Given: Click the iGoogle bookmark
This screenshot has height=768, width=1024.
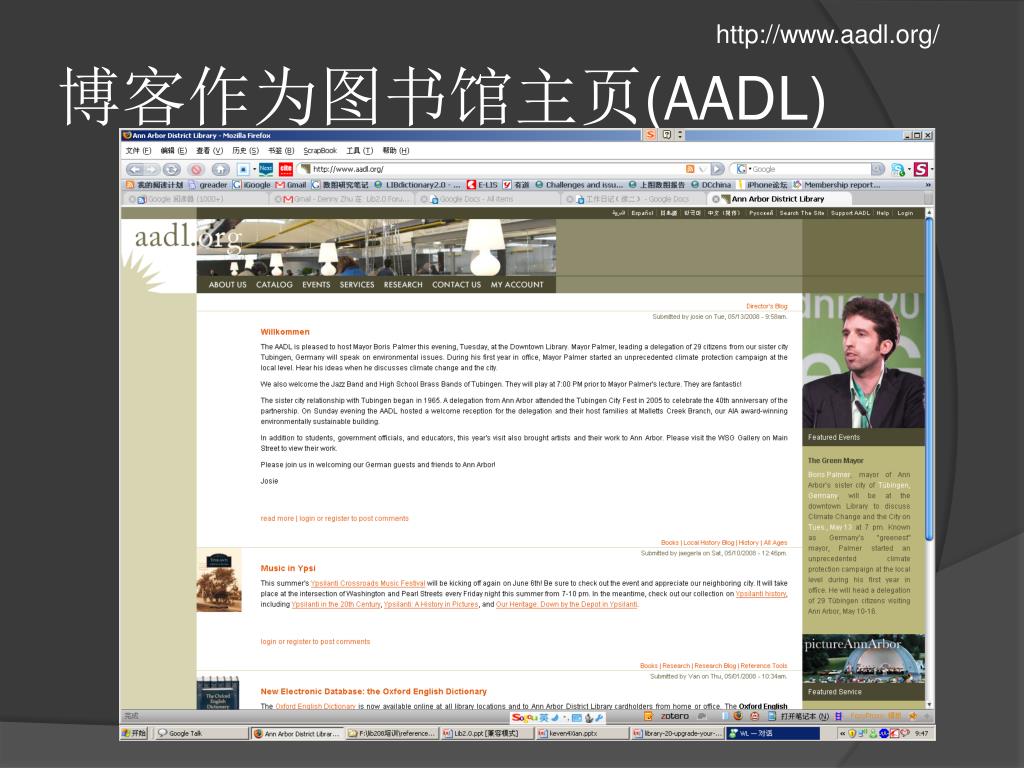Looking at the screenshot, I should 251,185.
